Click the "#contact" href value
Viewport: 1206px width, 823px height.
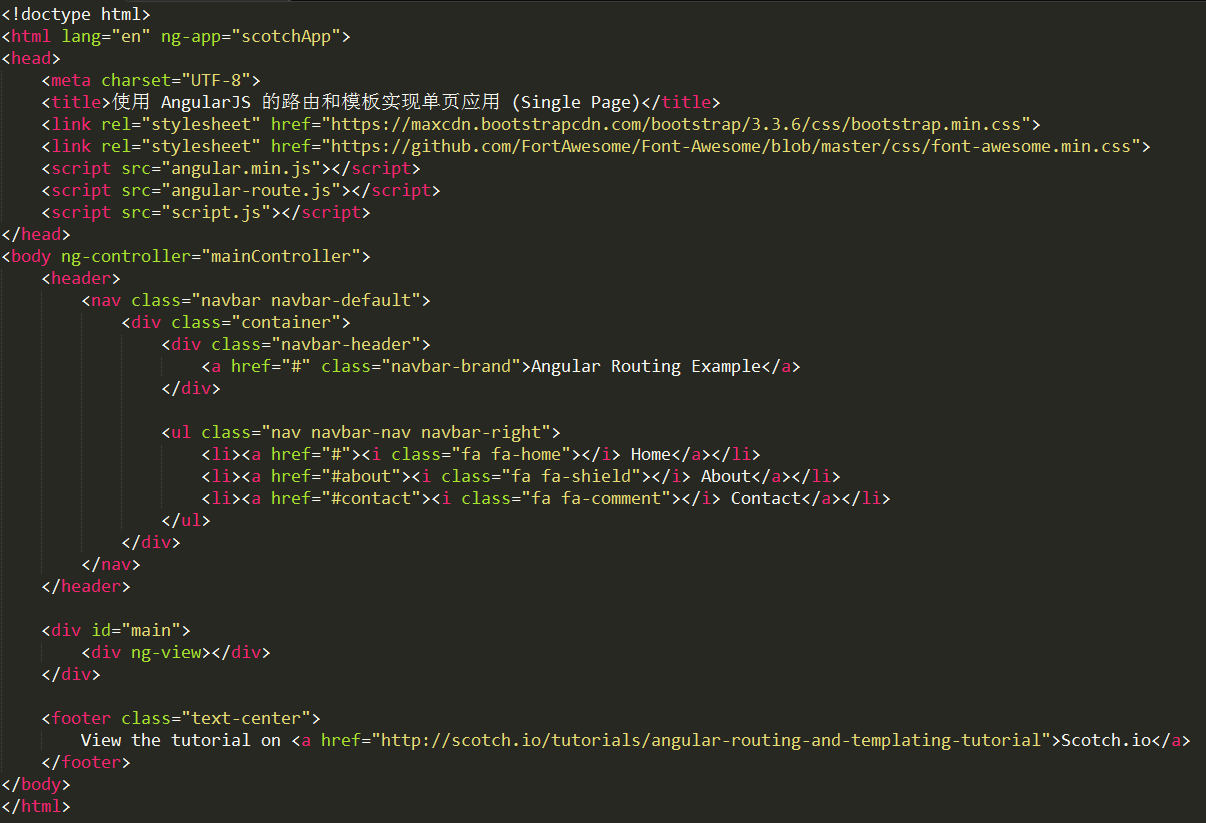point(371,498)
